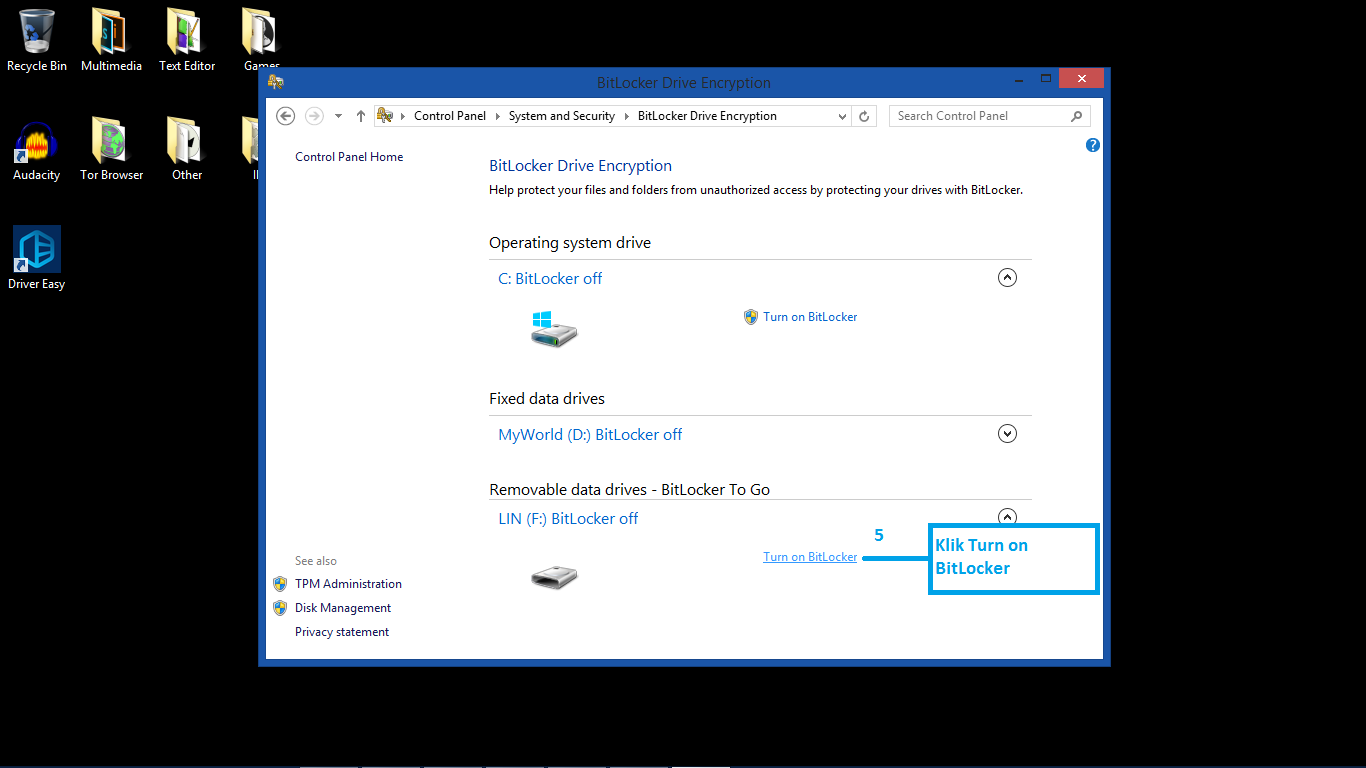Viewport: 1366px width, 768px height.
Task: Click the removable F: drive icon
Action: (554, 577)
